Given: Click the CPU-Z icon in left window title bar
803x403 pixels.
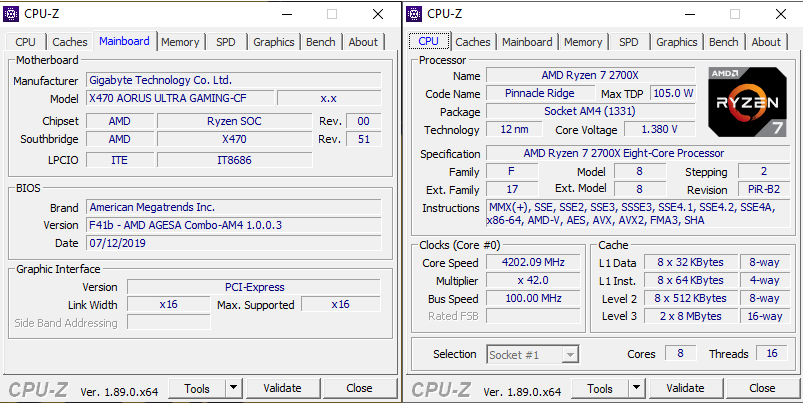Looking at the screenshot, I should 11,14.
